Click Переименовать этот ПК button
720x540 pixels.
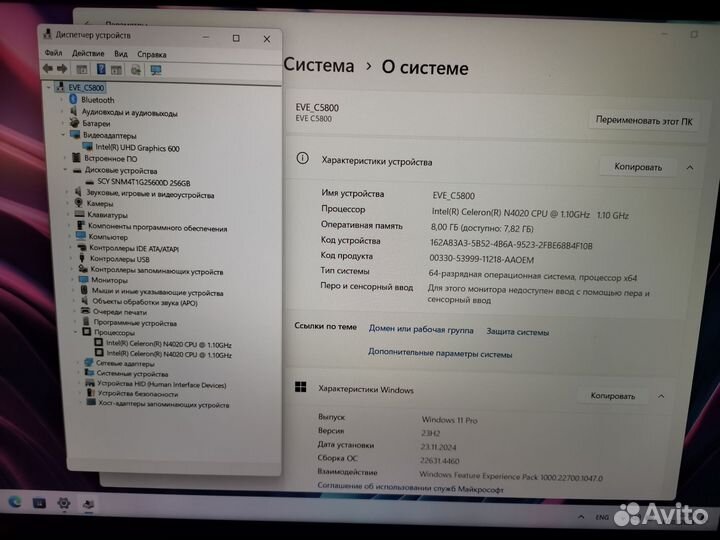tap(644, 121)
